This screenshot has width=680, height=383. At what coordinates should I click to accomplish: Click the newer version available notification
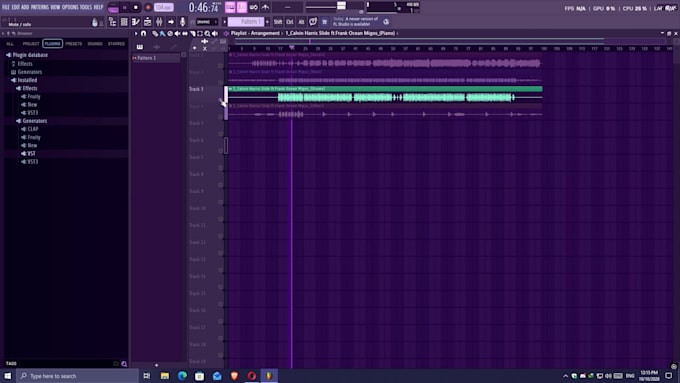[355, 22]
